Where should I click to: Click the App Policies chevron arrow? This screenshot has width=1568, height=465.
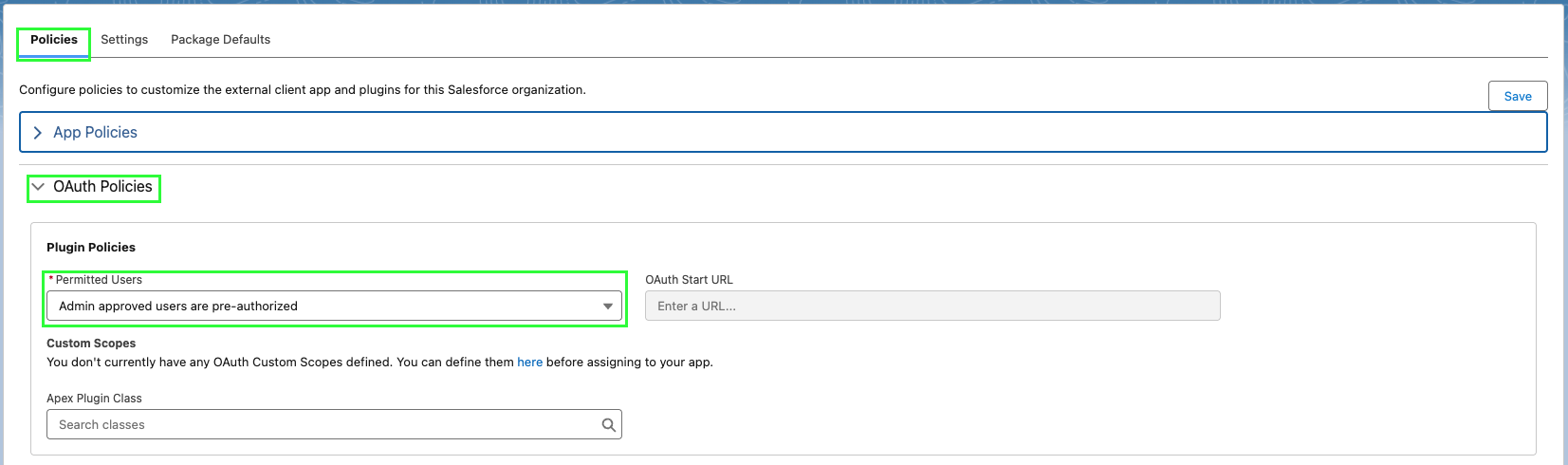[x=38, y=133]
